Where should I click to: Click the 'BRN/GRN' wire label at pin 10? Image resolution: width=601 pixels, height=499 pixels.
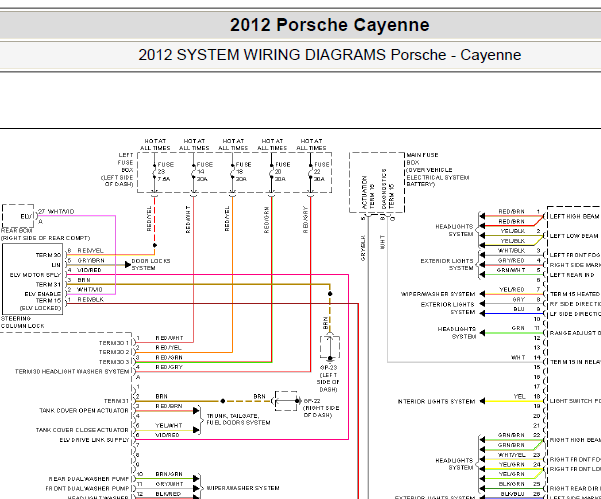click(x=169, y=474)
